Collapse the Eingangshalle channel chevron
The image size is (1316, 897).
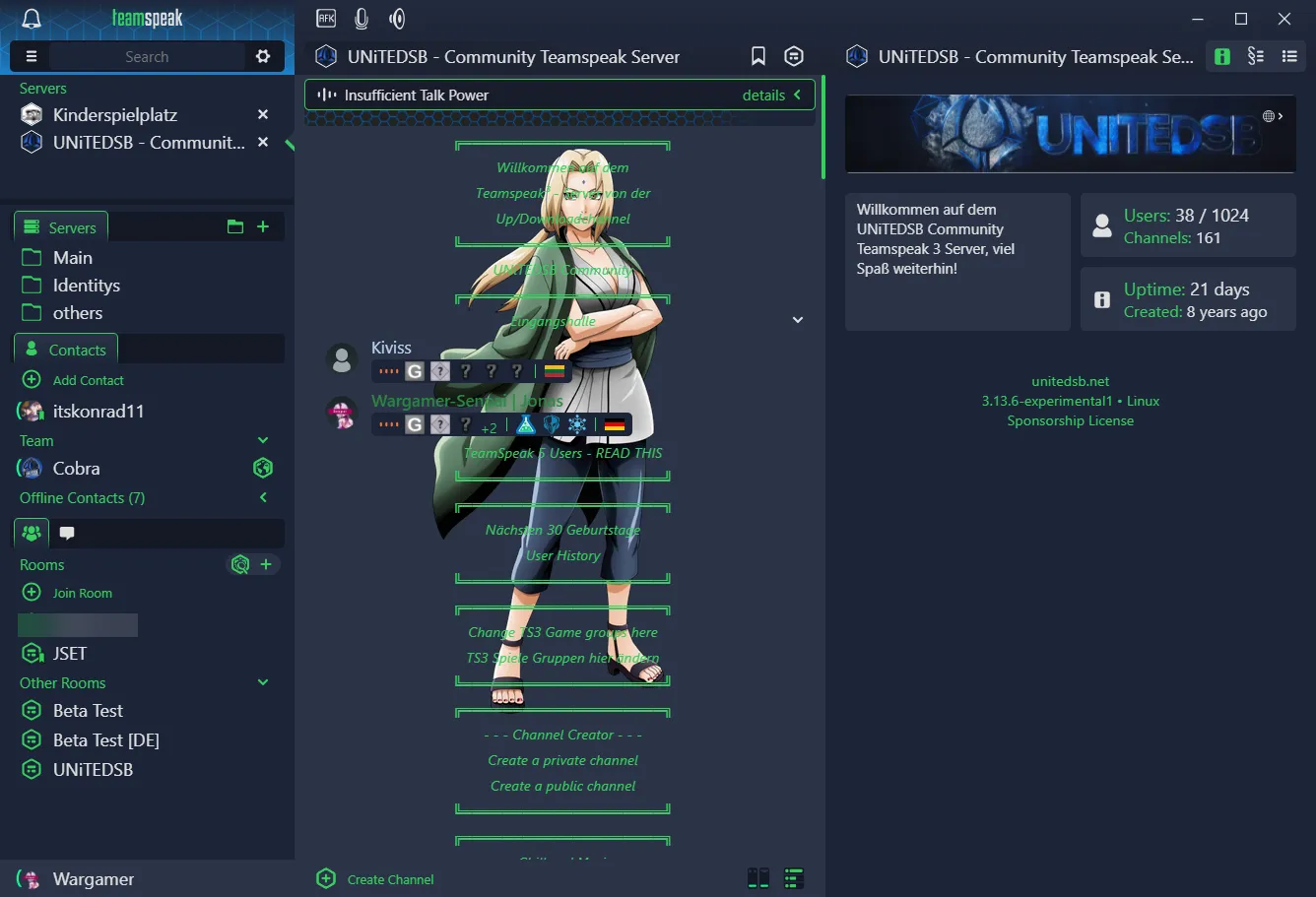tap(798, 320)
